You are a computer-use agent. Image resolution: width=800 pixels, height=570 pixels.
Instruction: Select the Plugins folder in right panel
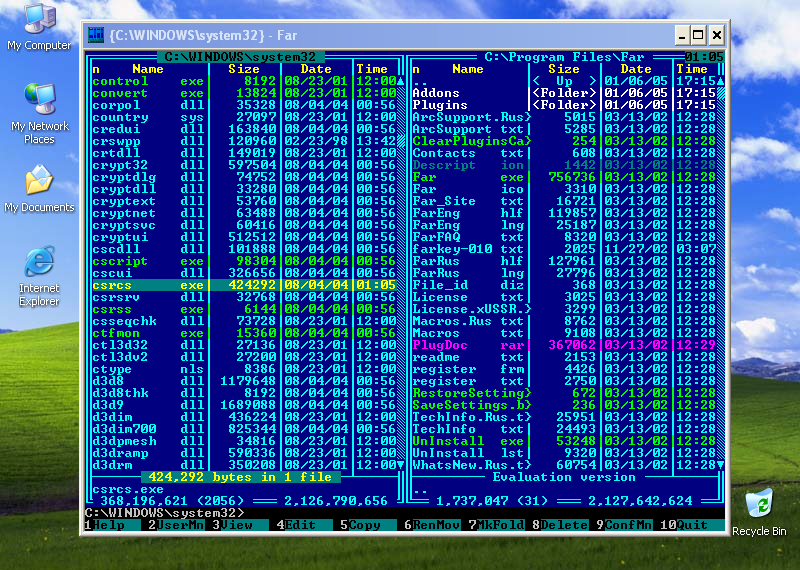pyautogui.click(x=564, y=105)
